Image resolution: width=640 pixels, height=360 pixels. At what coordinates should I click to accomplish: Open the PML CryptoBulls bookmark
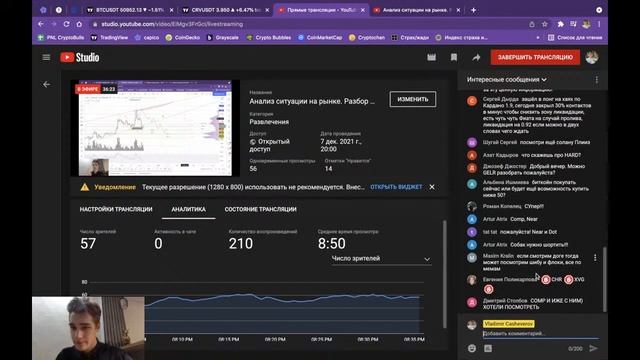tap(61, 38)
